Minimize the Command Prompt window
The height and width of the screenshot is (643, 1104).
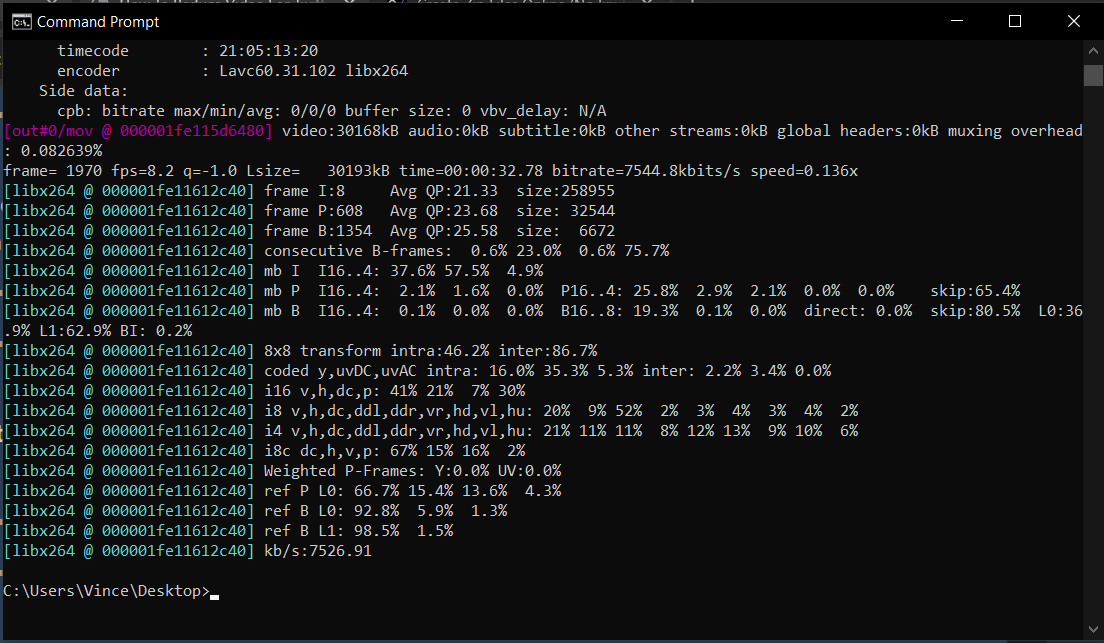pos(957,20)
